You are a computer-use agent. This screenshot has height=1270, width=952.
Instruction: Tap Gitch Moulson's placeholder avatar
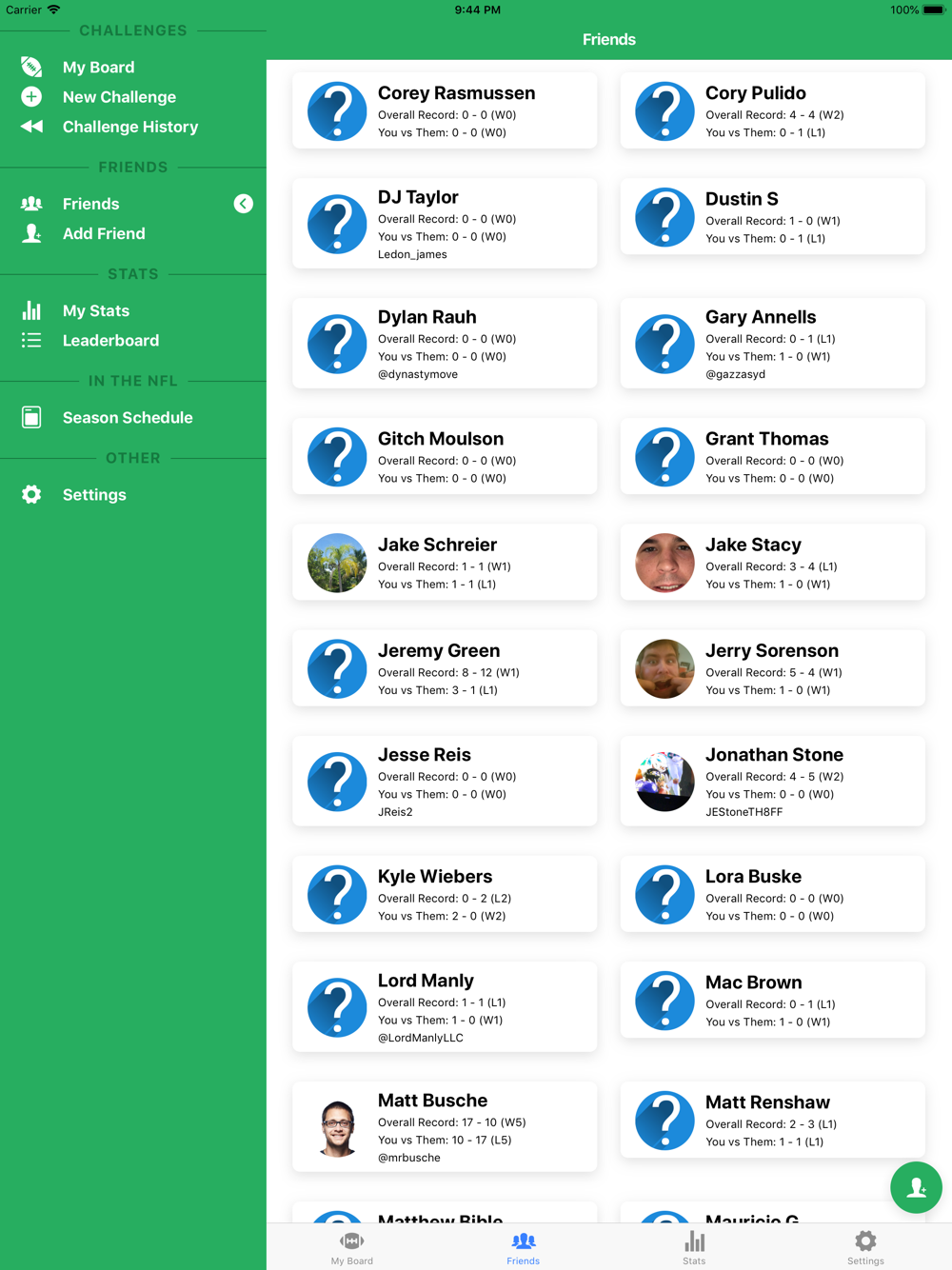(337, 457)
